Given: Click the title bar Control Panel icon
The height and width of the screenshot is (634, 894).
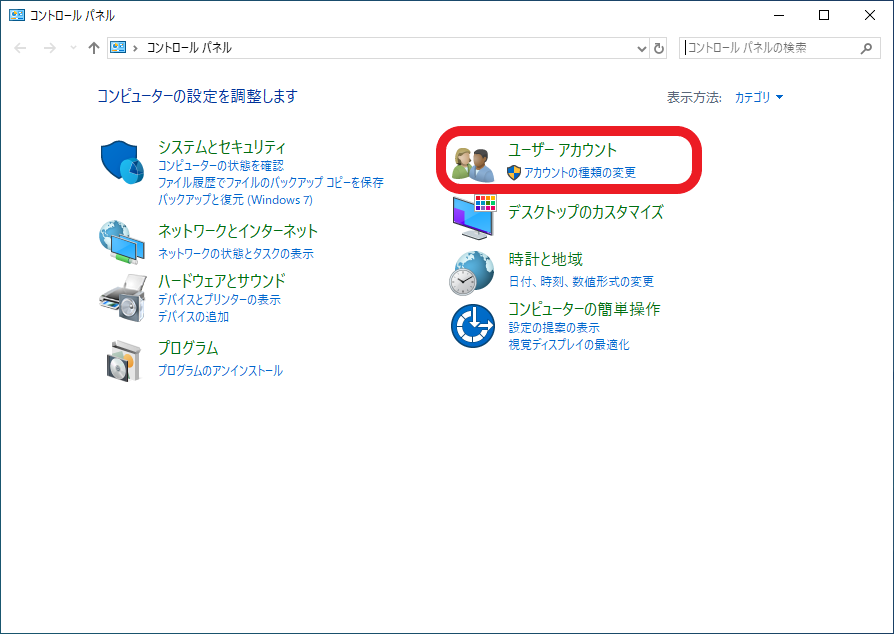Looking at the screenshot, I should (x=17, y=15).
